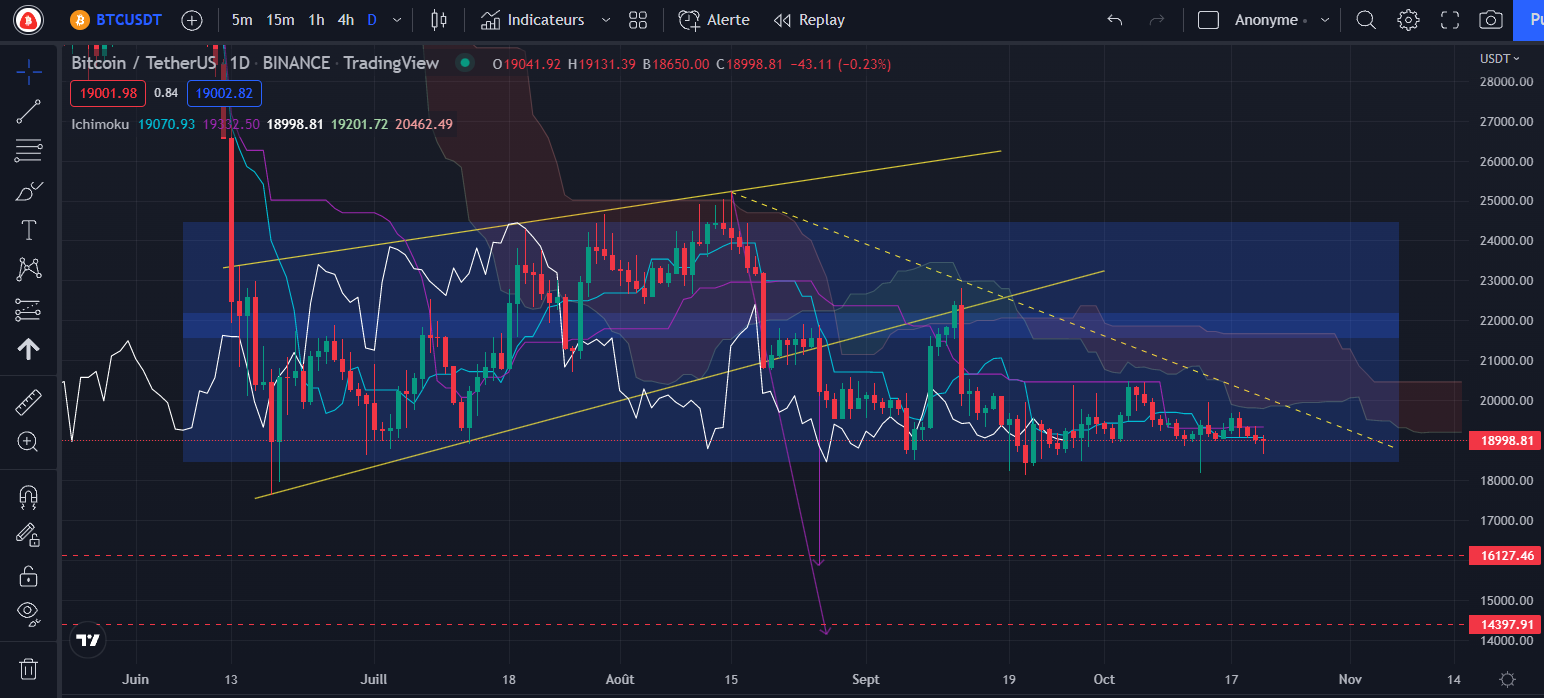Open the candle chart style selector
The image size is (1544, 698).
[x=438, y=19]
